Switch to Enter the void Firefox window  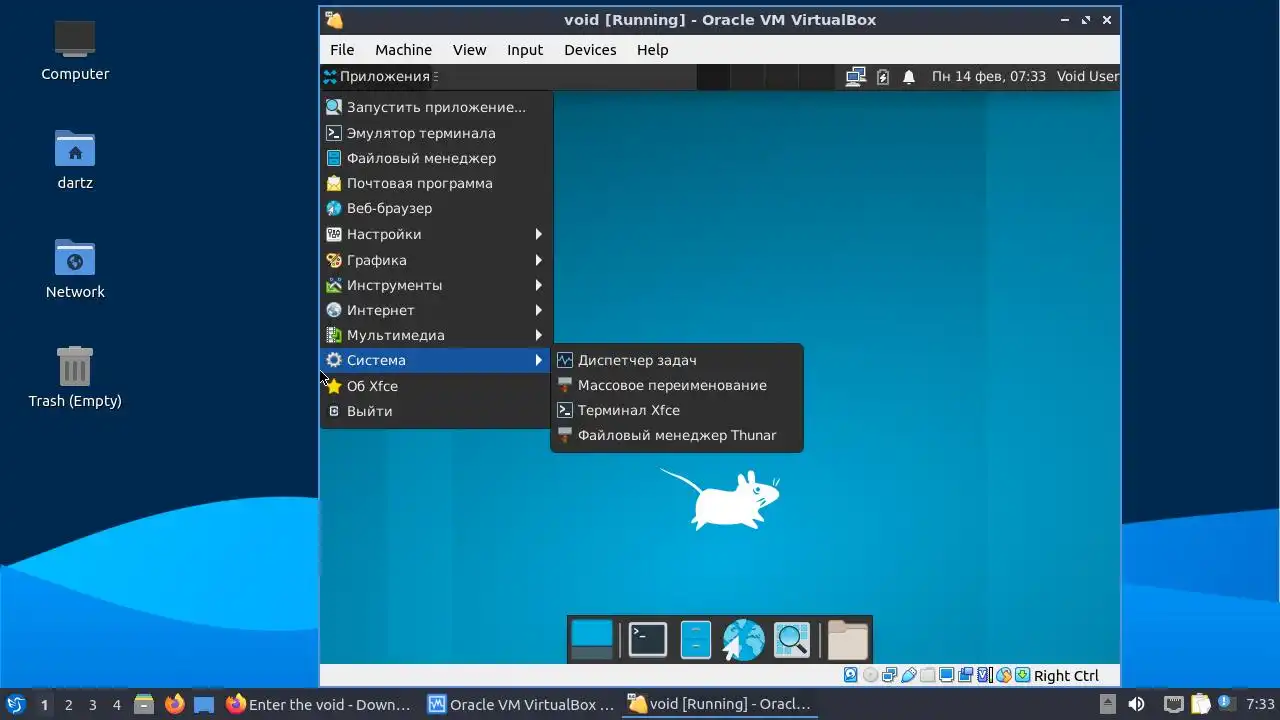coord(320,704)
